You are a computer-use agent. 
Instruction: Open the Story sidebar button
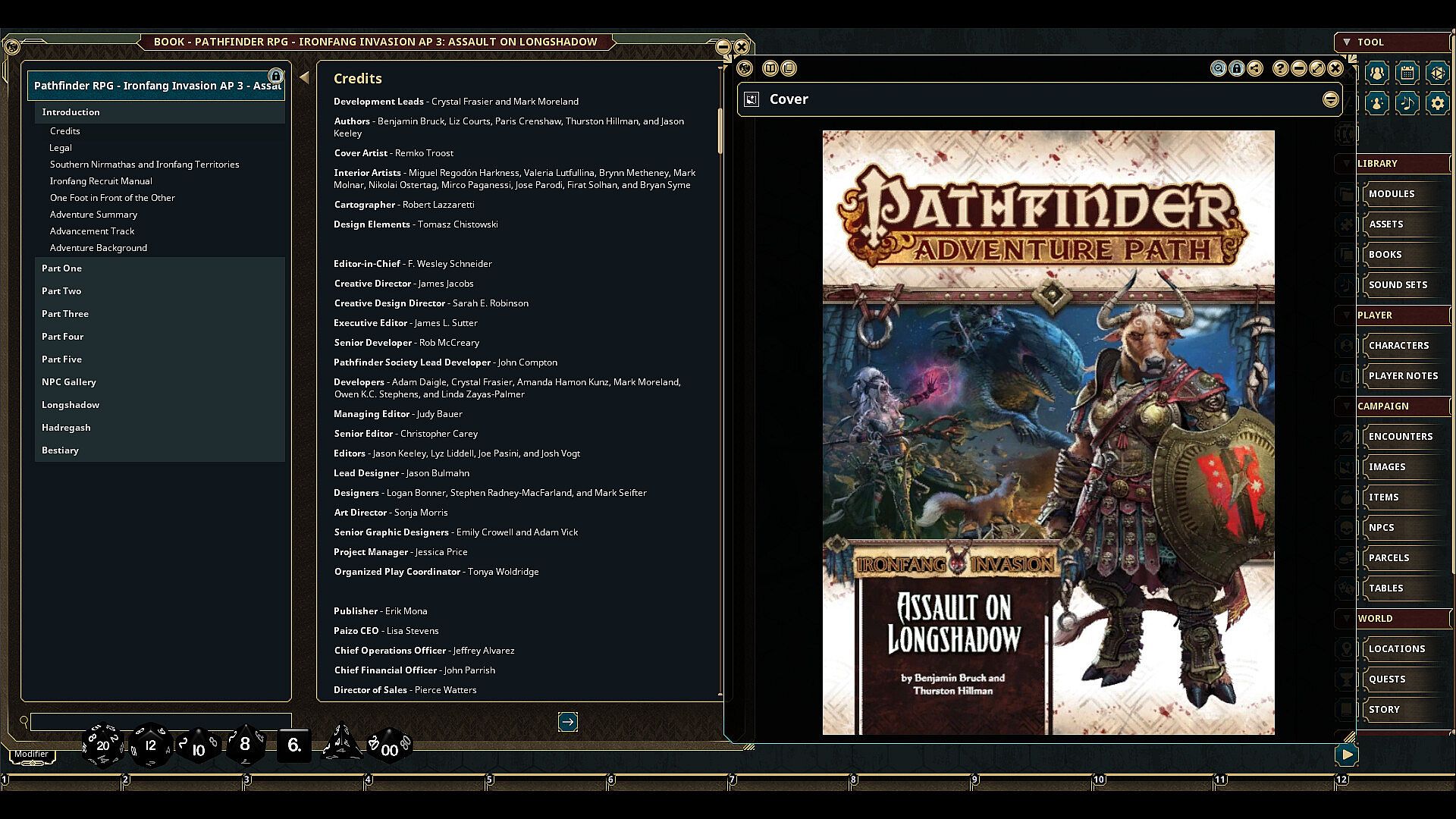click(x=1402, y=710)
